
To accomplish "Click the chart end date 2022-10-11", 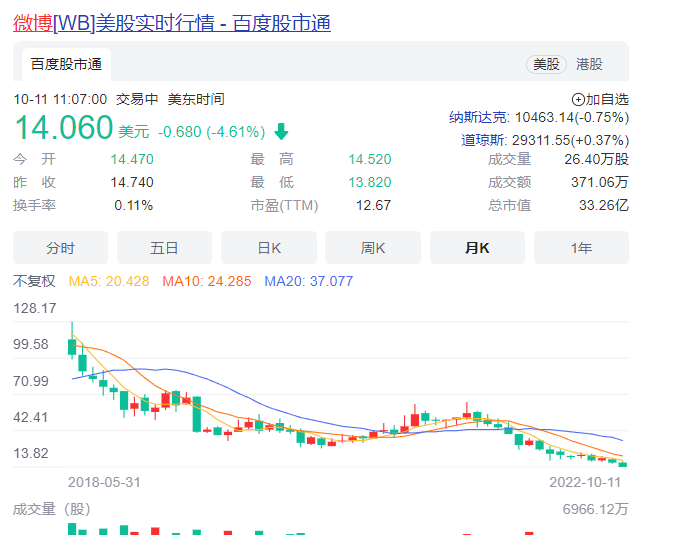I will tap(585, 482).
